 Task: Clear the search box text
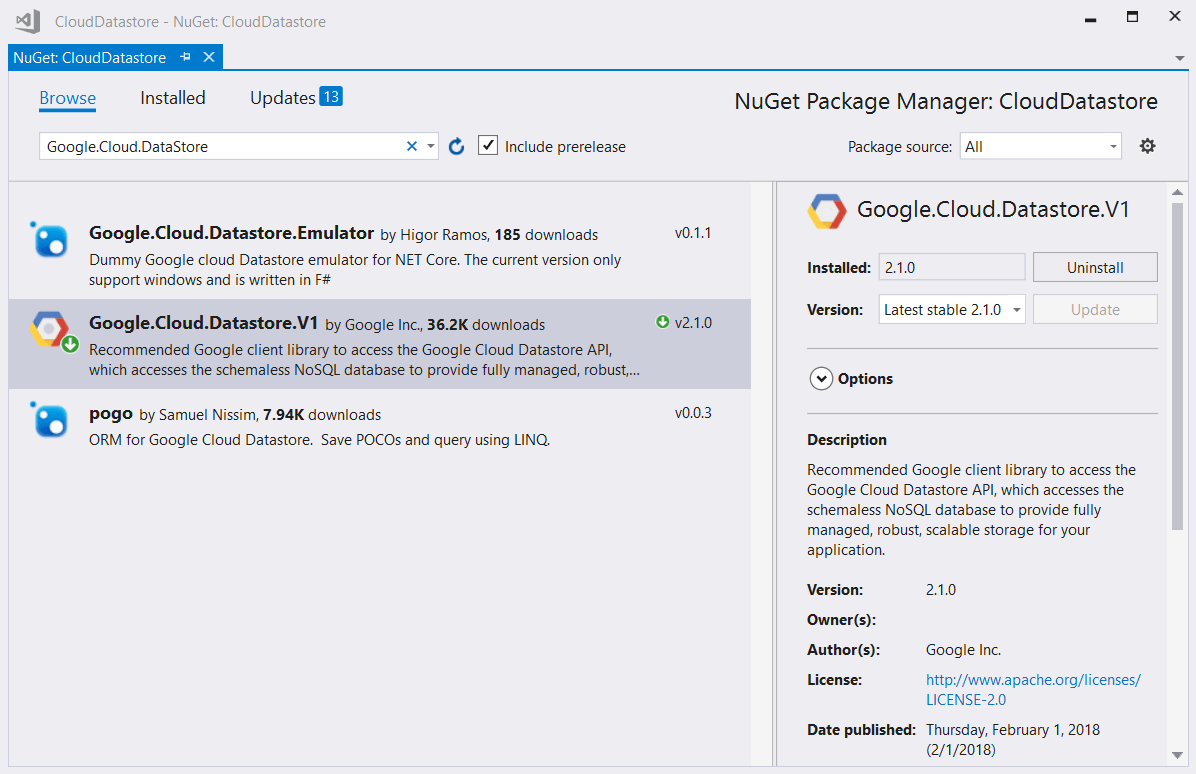[x=411, y=147]
